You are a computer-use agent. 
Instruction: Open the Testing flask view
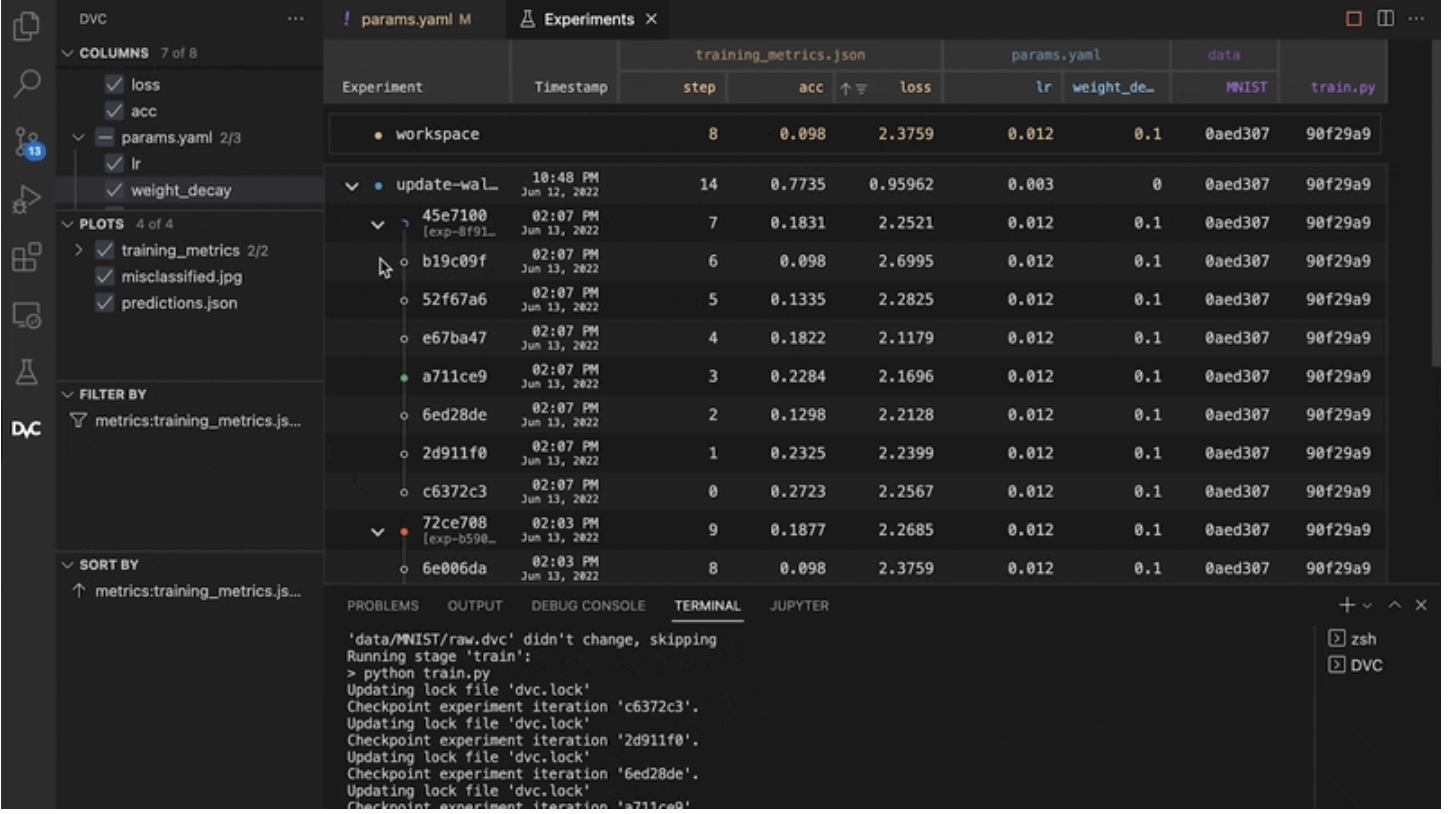coord(27,373)
